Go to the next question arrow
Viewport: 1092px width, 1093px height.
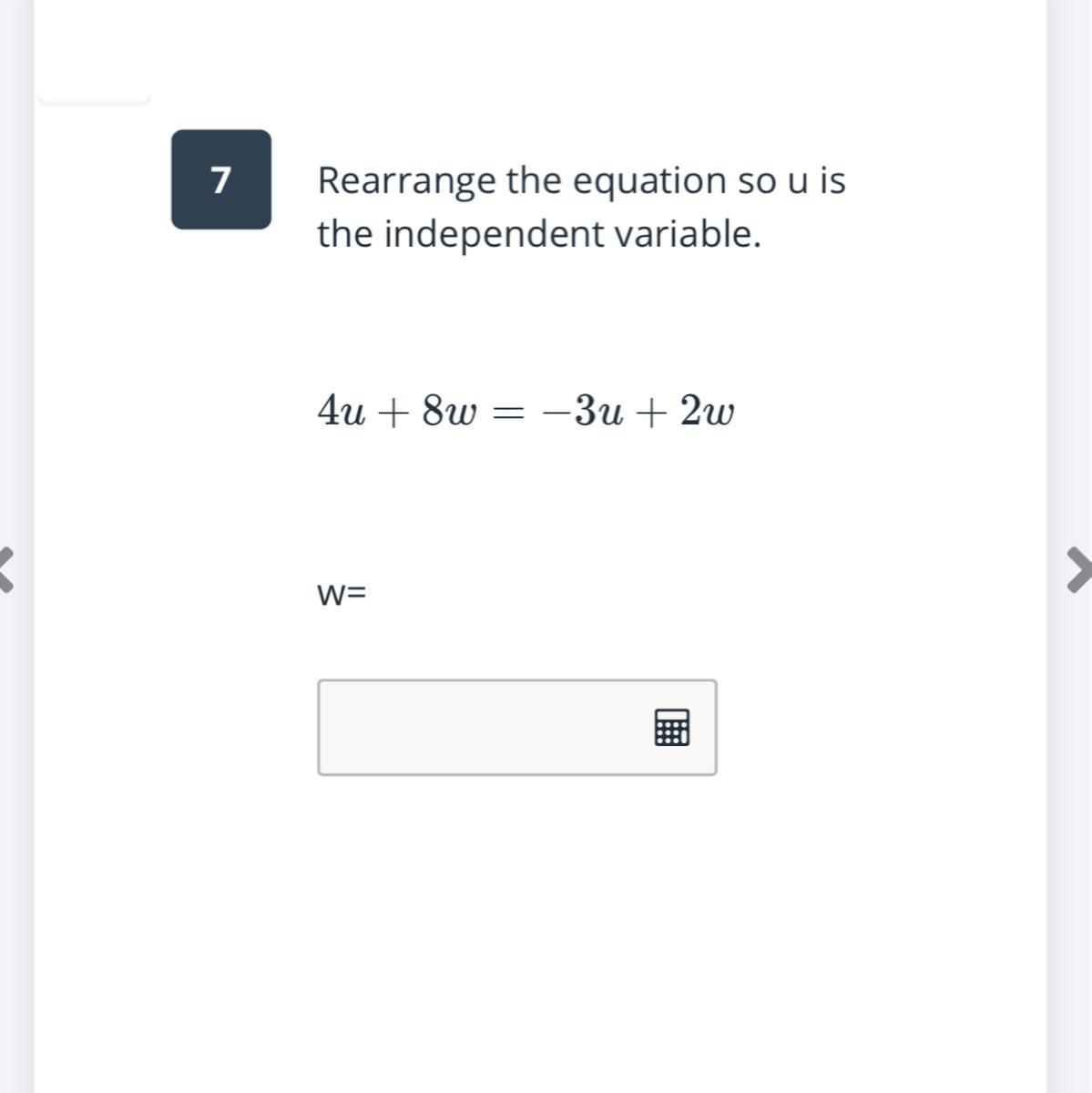pyautogui.click(x=1077, y=569)
